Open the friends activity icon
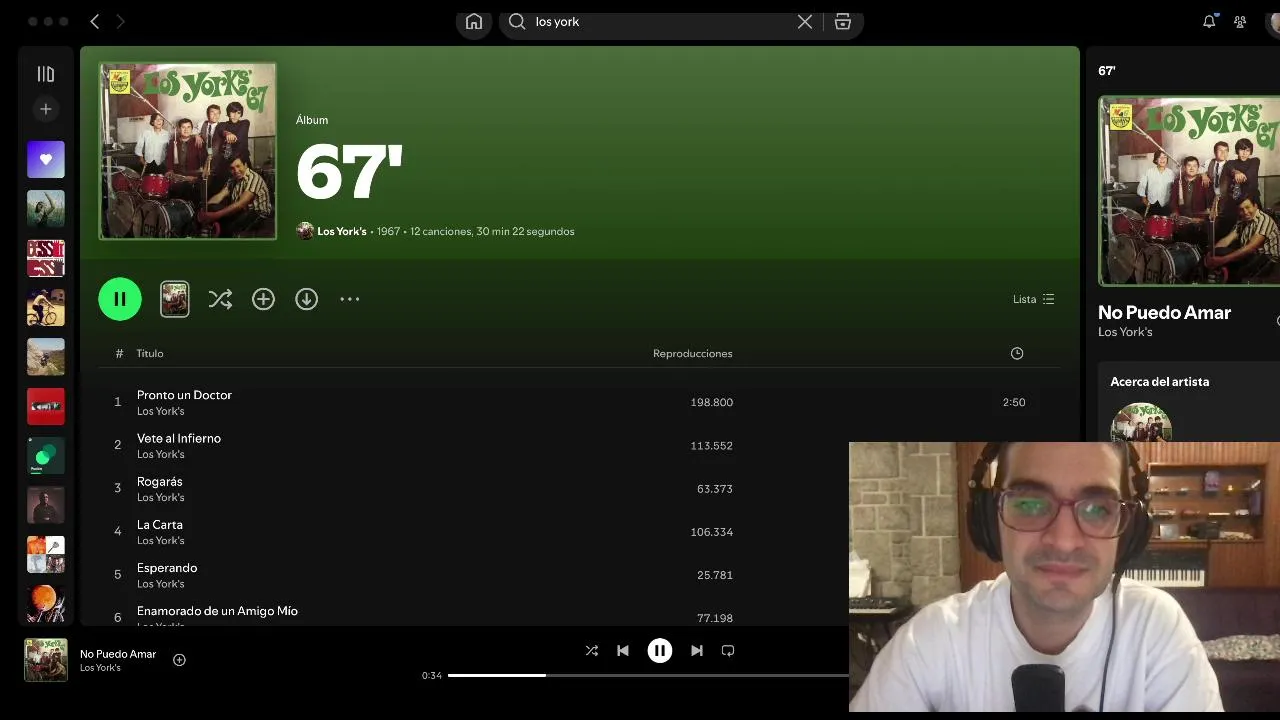 1240,21
